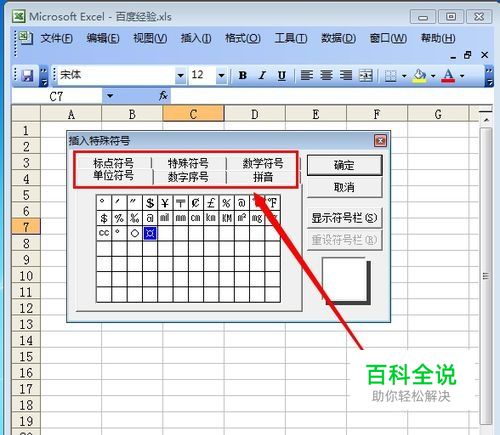Select the cc unit symbol
The height and width of the screenshot is (435, 500).
click(104, 233)
